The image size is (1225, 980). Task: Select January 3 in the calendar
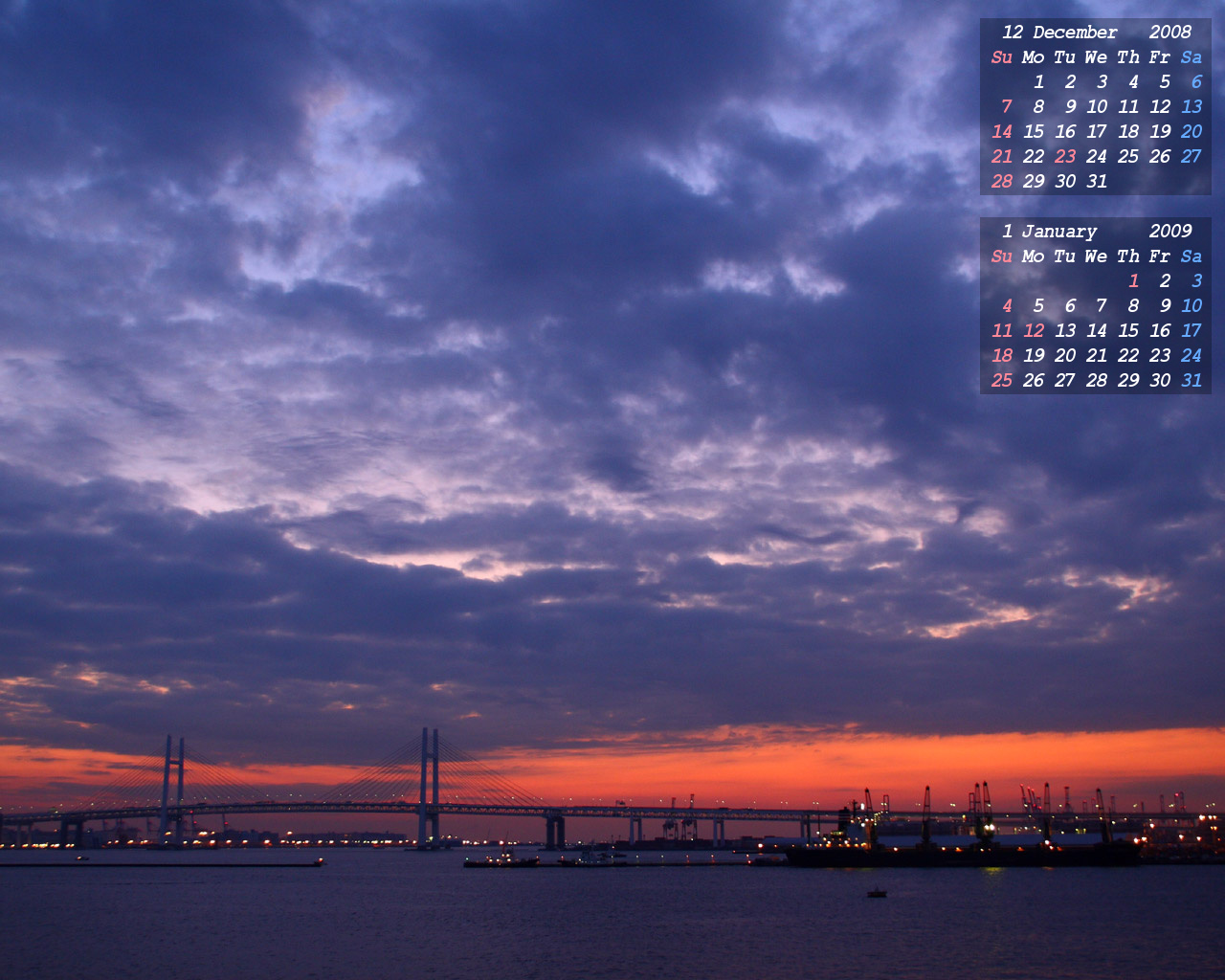[x=1196, y=280]
